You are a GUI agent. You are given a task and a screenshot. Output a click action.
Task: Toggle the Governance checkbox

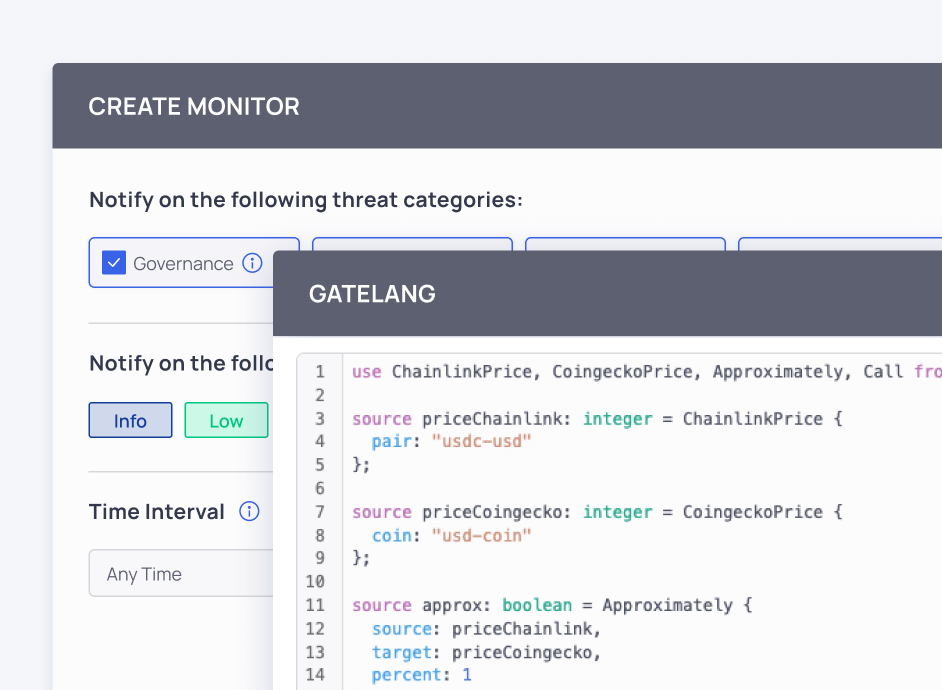pos(114,264)
